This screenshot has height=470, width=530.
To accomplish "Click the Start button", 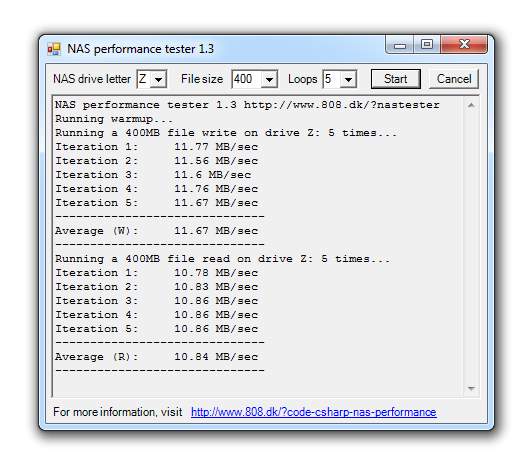I will [395, 79].
